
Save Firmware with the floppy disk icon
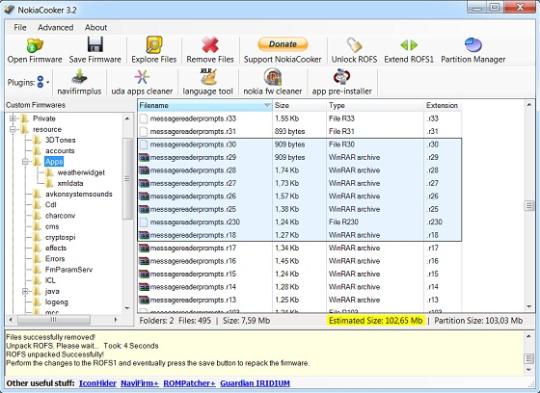(x=95, y=45)
